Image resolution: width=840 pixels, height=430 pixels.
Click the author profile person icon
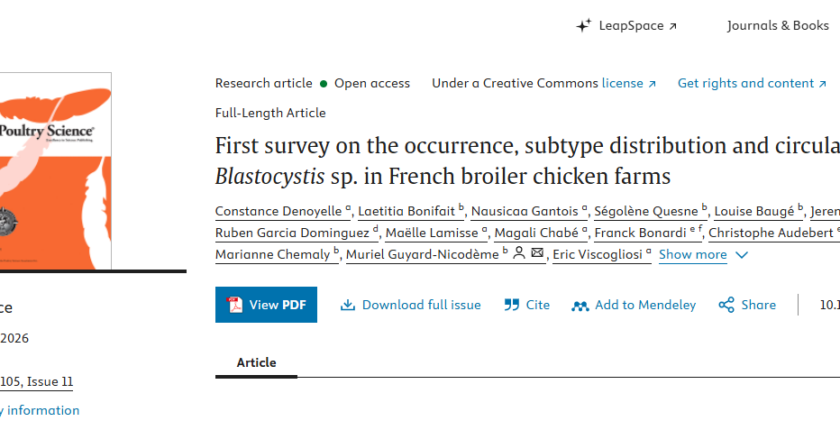tap(519, 253)
